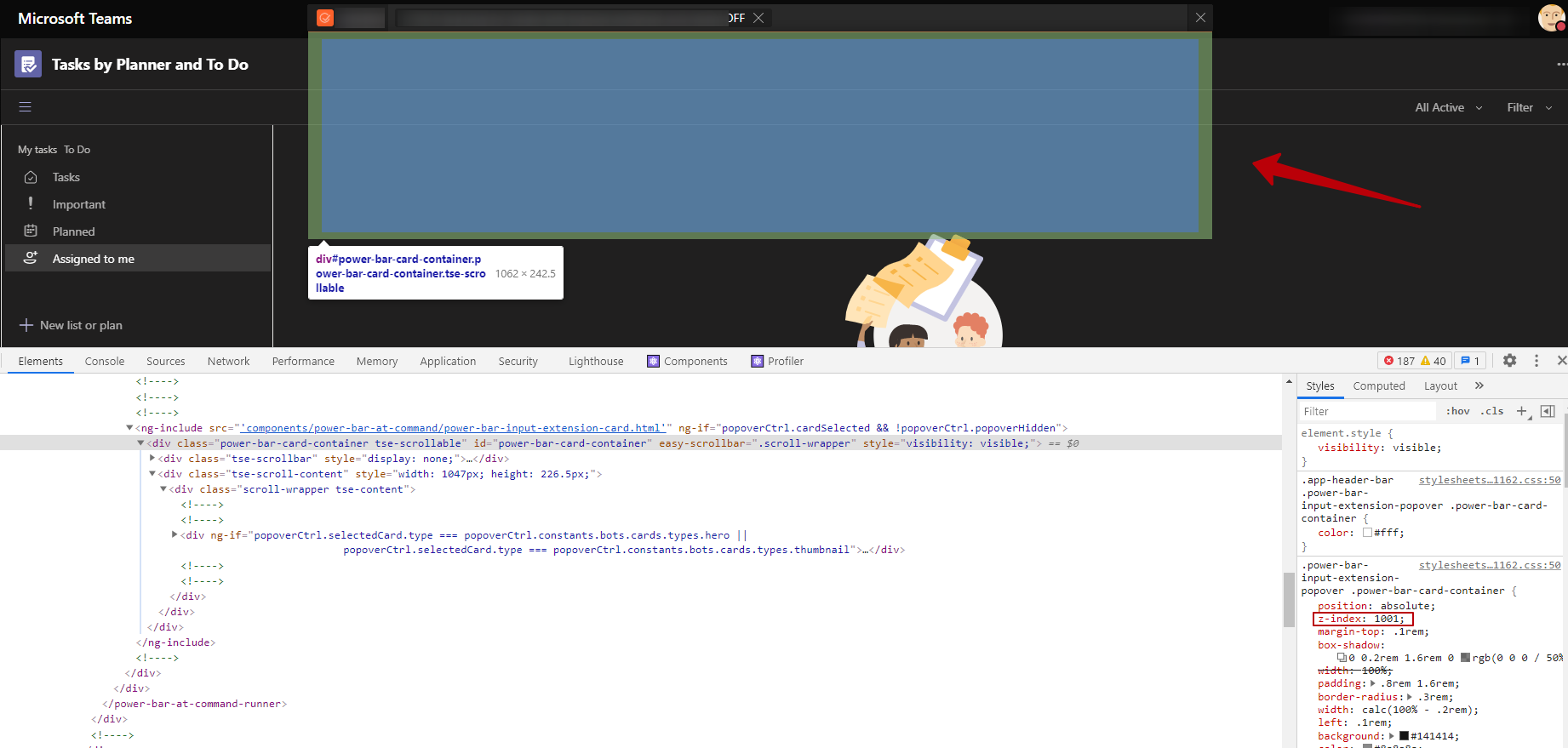Click the Assigned to me person icon

click(31, 258)
